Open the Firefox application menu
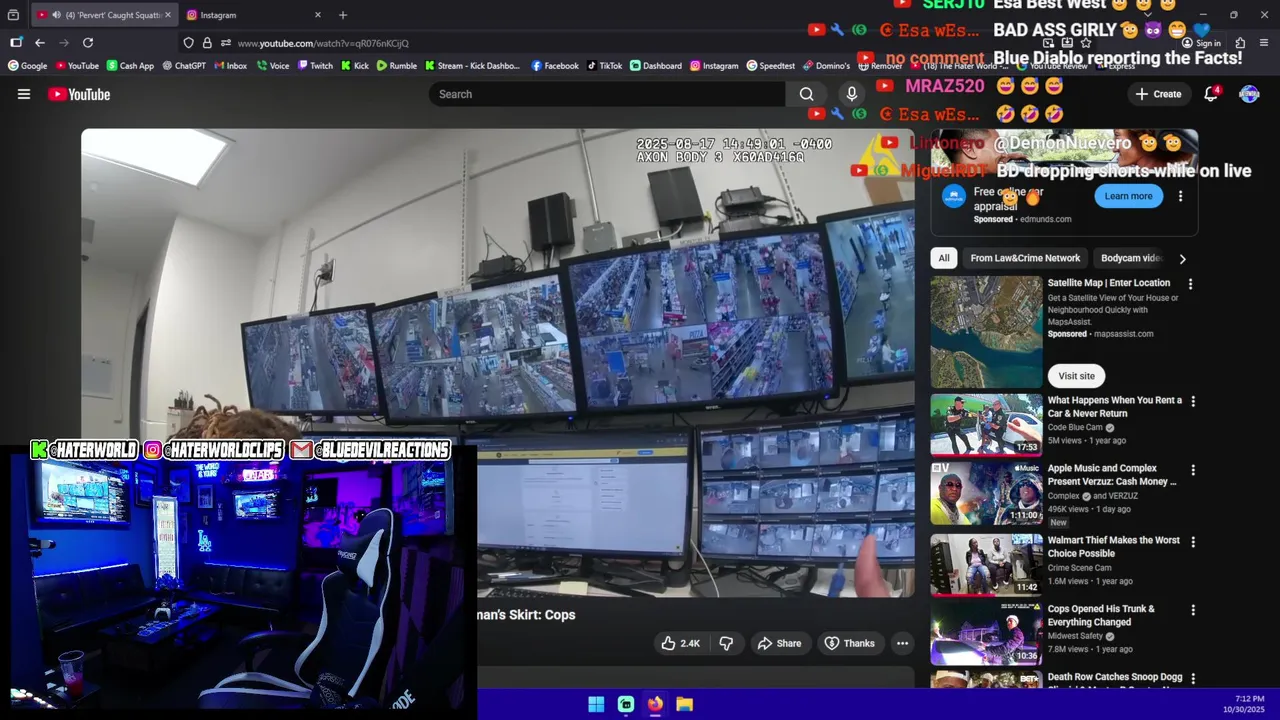Image resolution: width=1280 pixels, height=720 pixels. coord(1264,43)
